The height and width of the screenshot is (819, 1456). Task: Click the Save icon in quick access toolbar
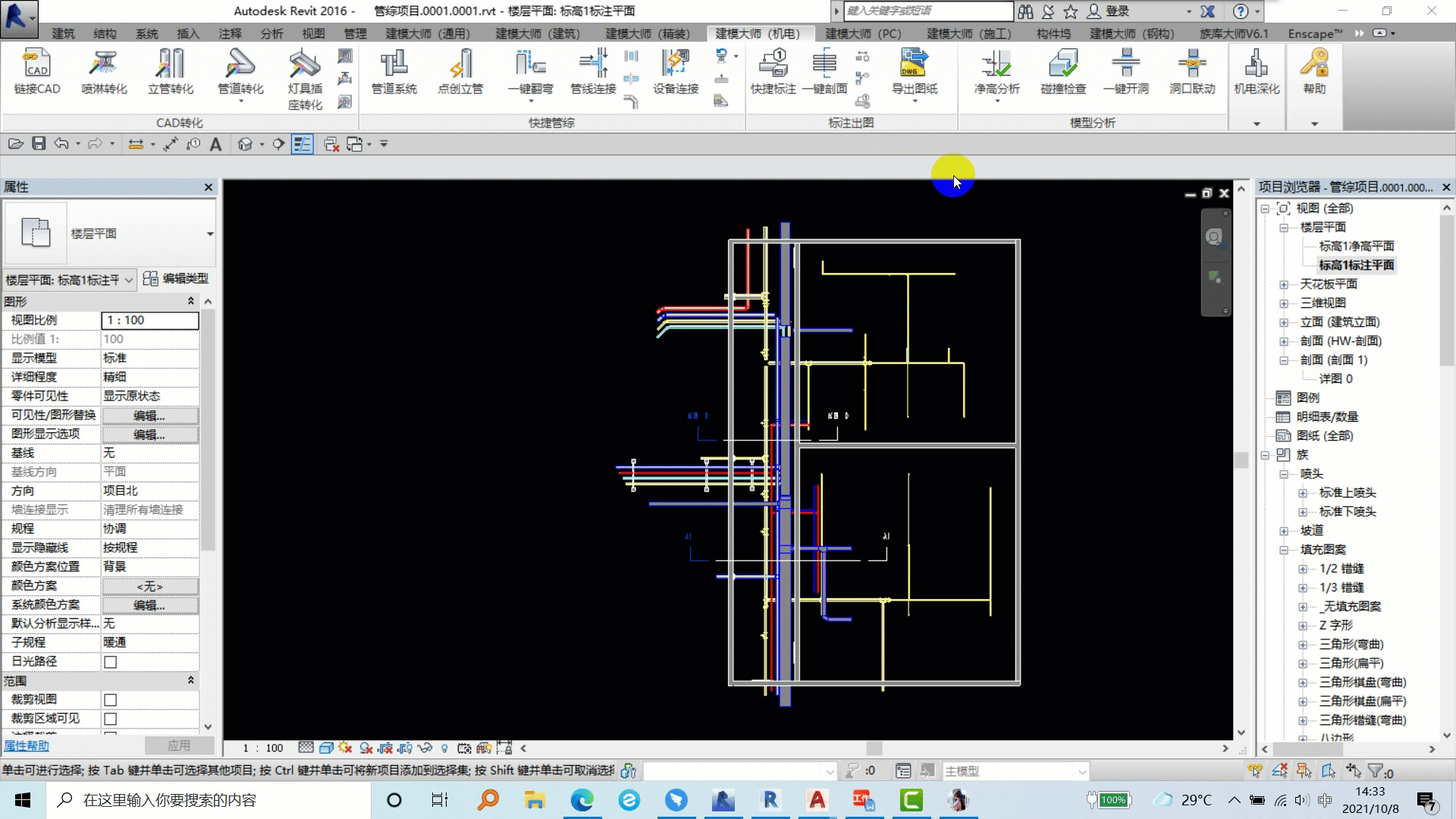[39, 143]
